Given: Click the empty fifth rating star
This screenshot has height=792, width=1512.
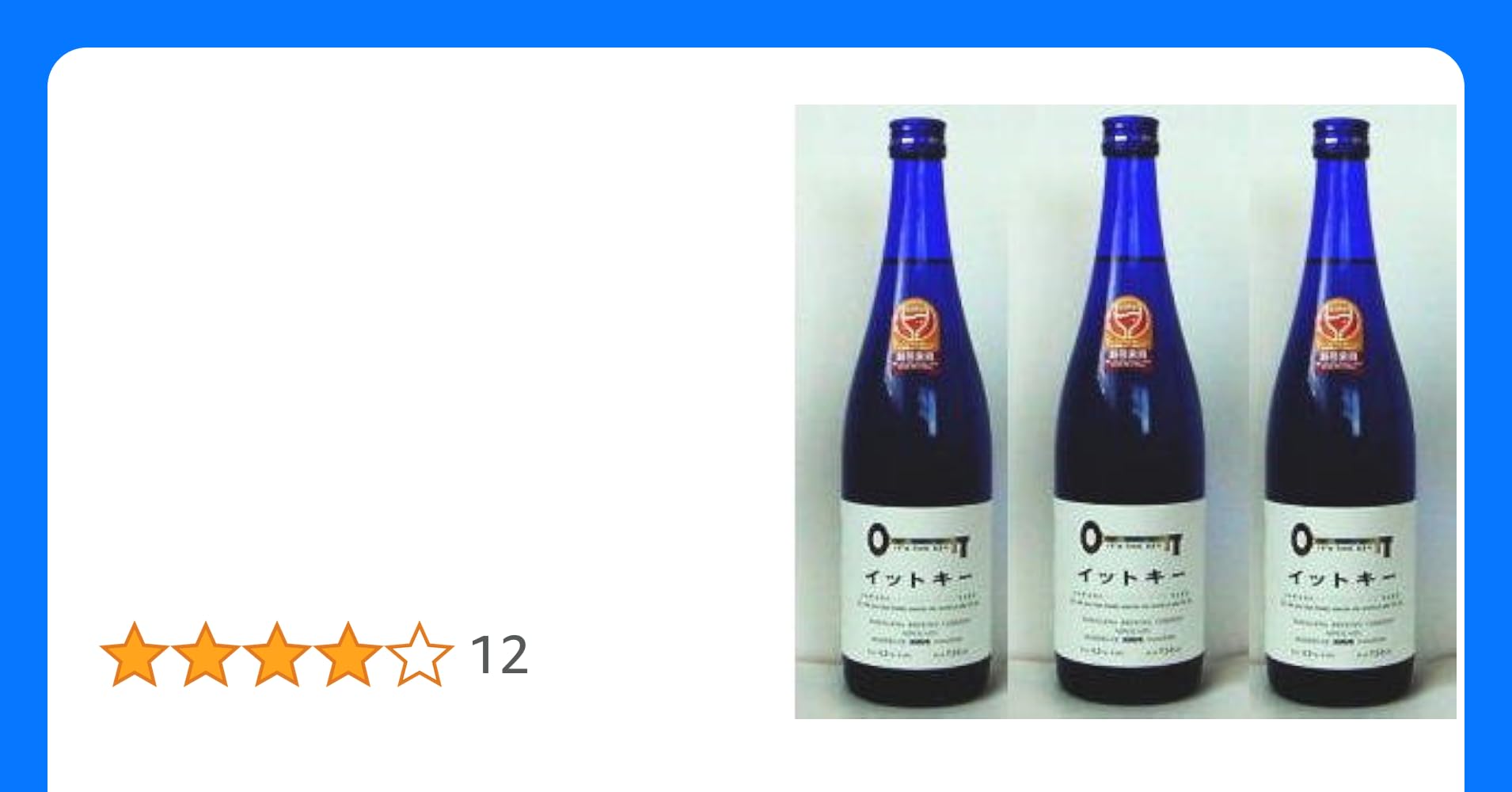Looking at the screenshot, I should 420,654.
